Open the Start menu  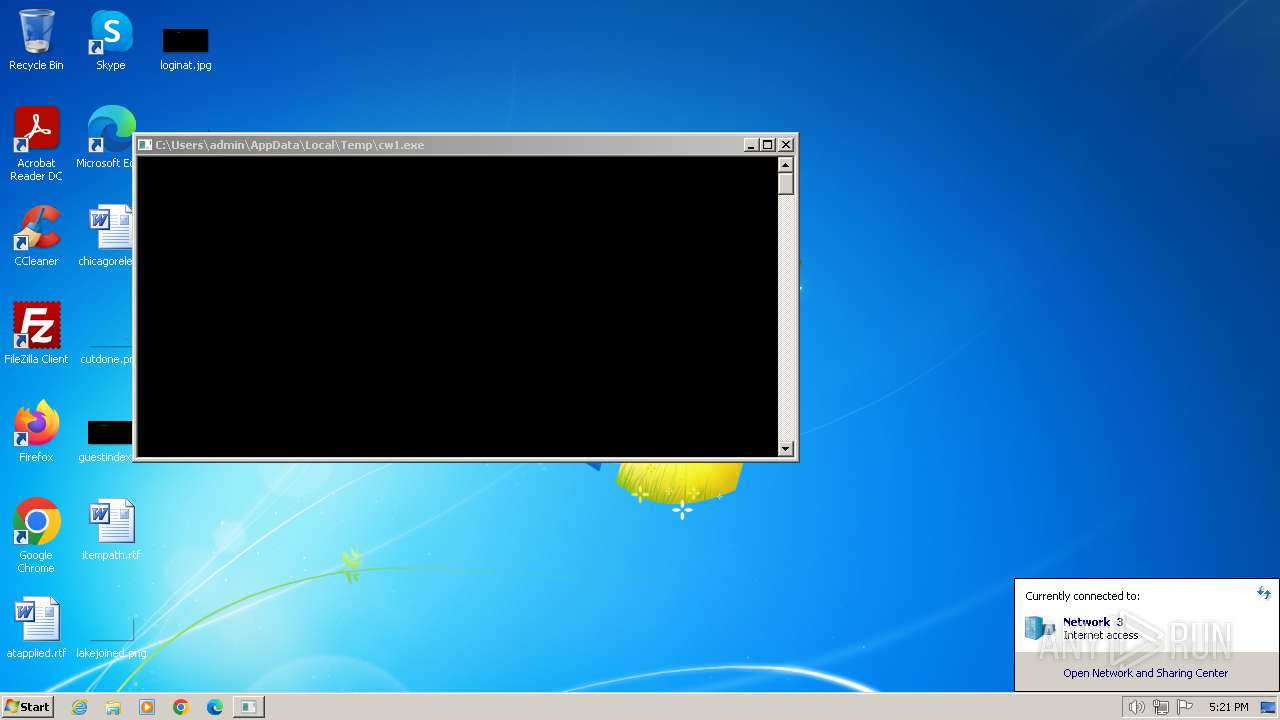(27, 706)
